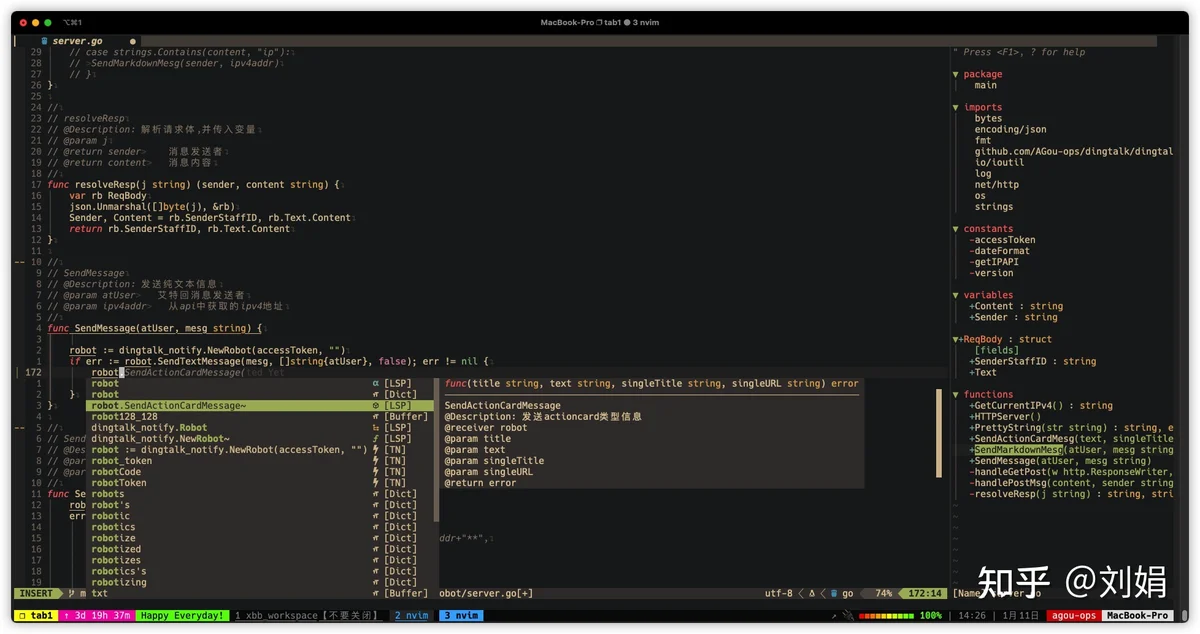Switch to tmux window 1 xbb_workspace
Image resolution: width=1200 pixels, height=634 pixels.
point(309,616)
